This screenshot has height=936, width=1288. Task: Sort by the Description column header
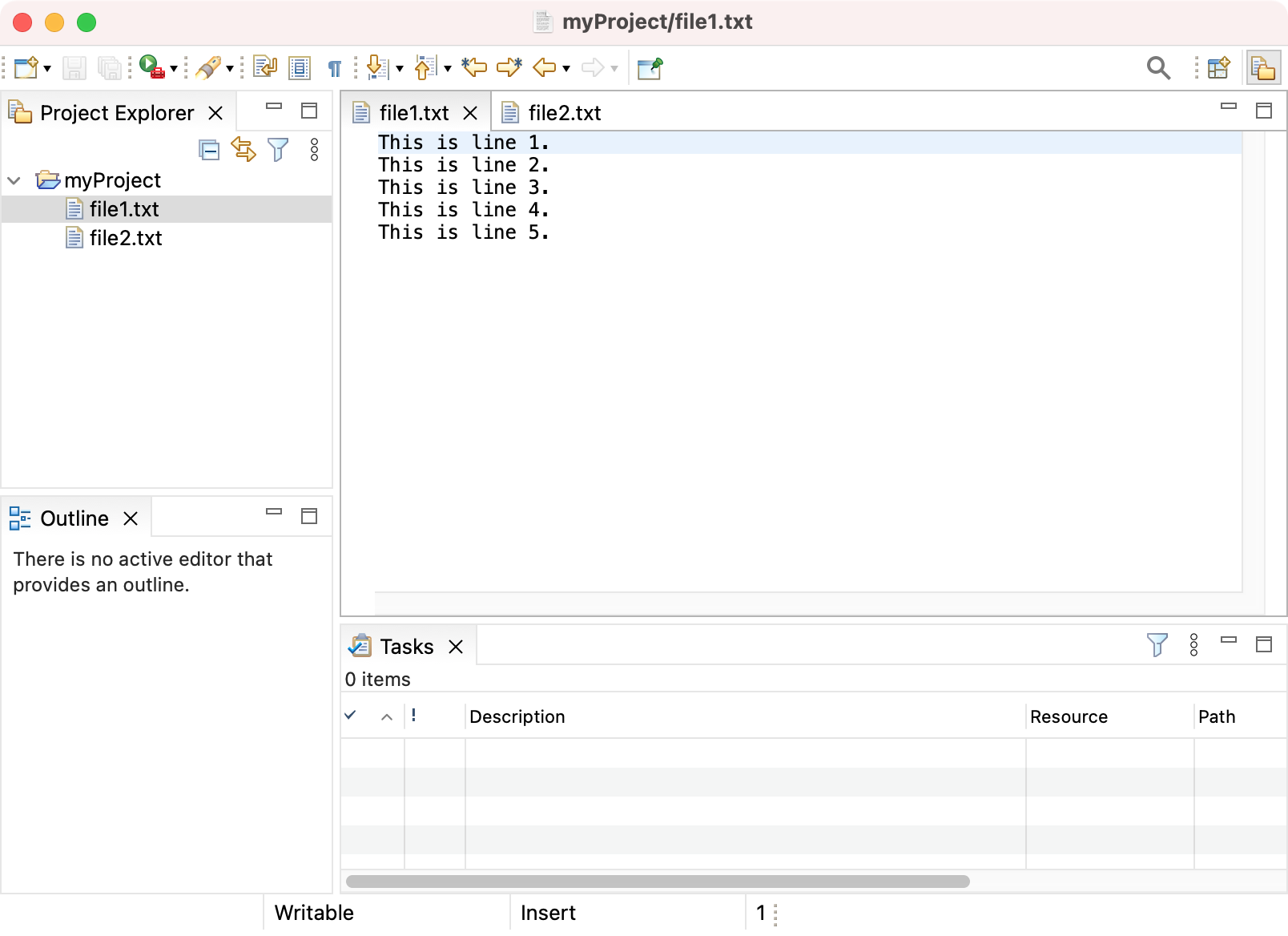[745, 717]
